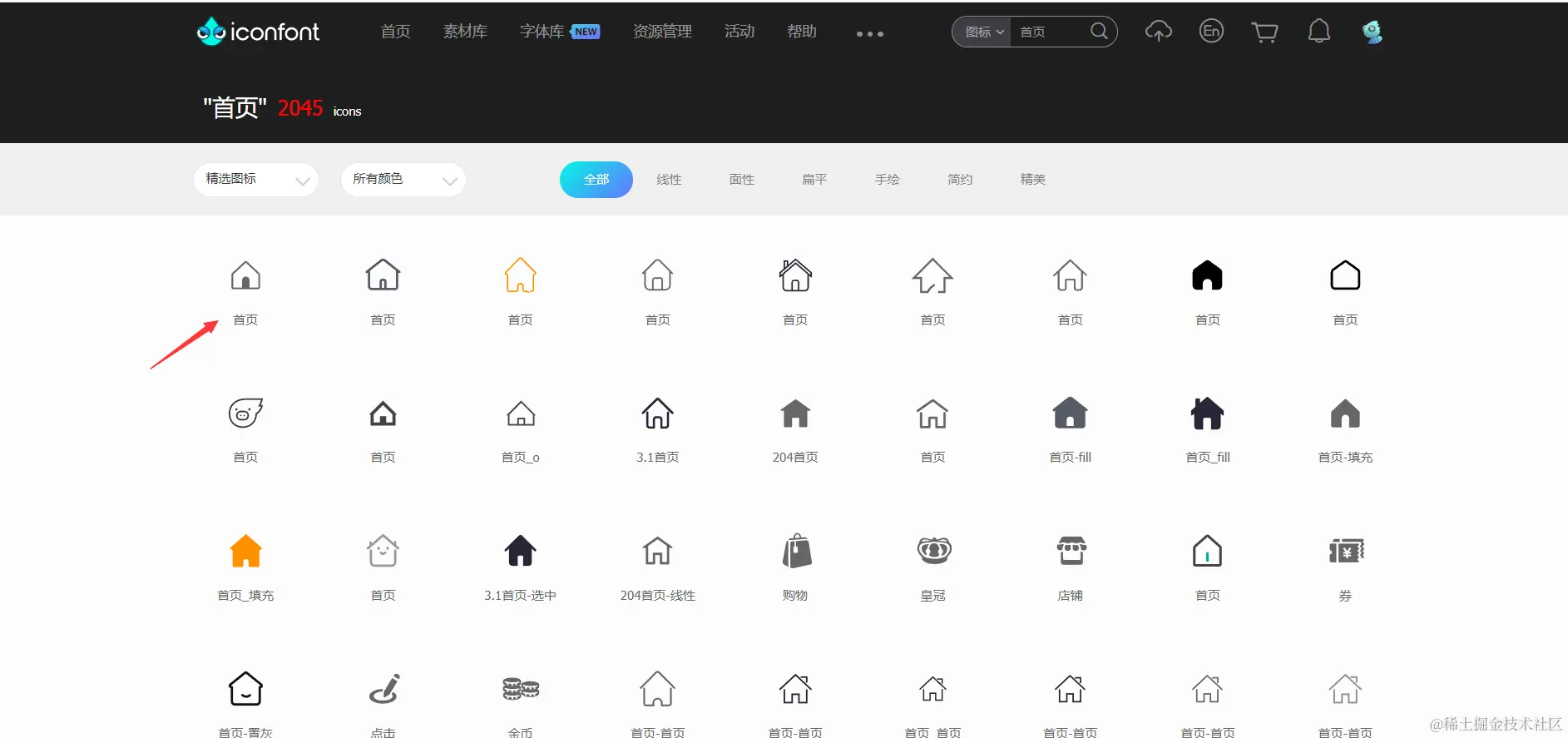Switch to the 线性 style tab
Viewport: 1568px width, 738px height.
[669, 180]
